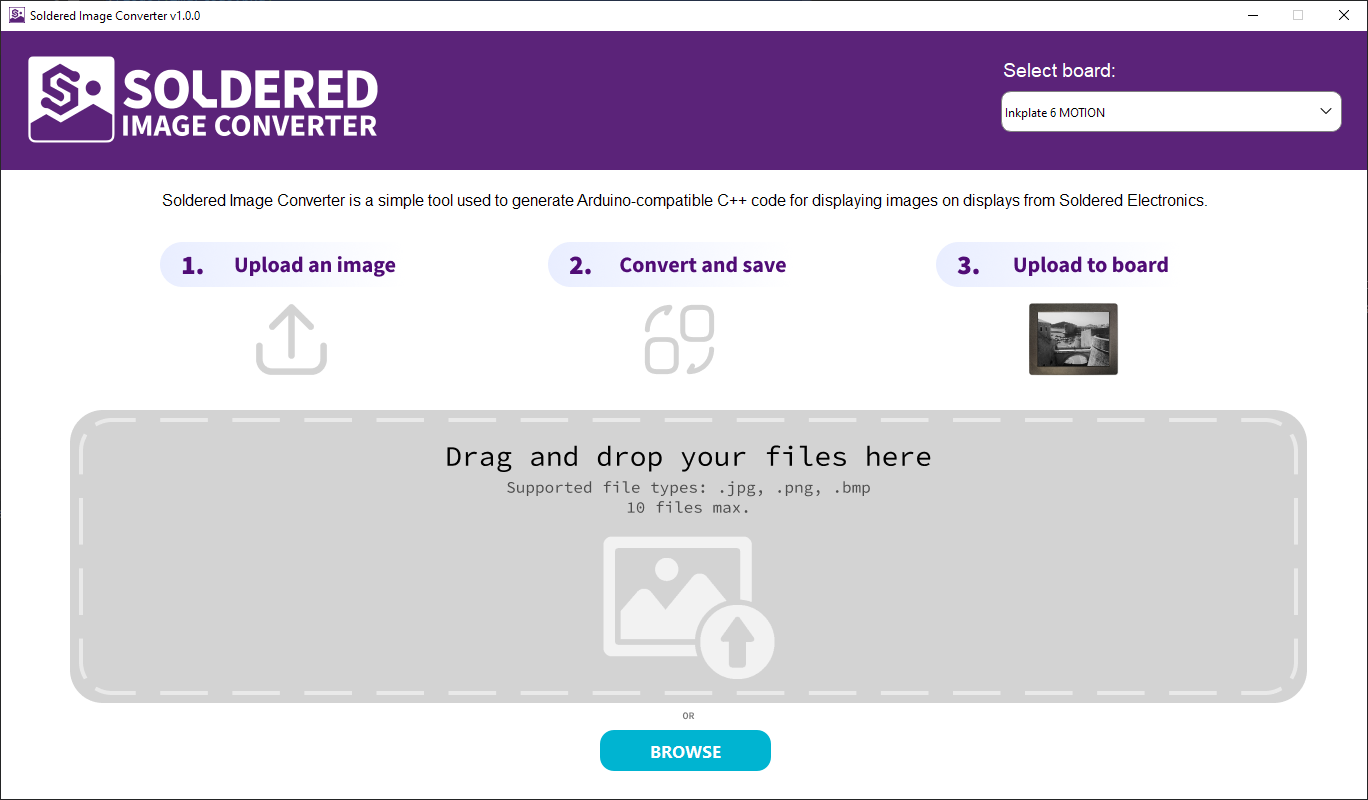Click the Inkplate 6 MOTION board selection text
Image resolution: width=1368 pixels, height=800 pixels.
tap(1055, 113)
